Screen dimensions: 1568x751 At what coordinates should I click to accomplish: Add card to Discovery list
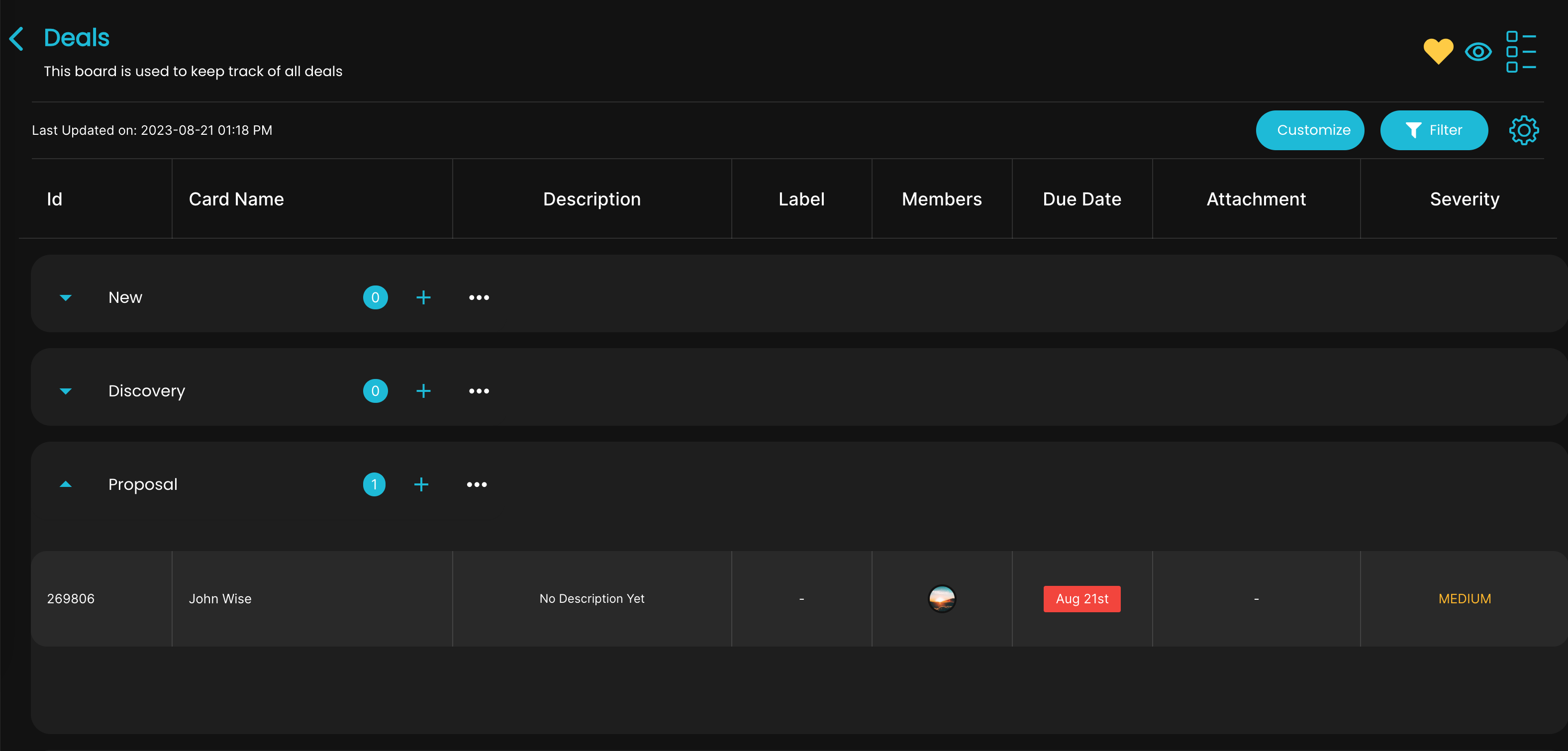point(424,391)
